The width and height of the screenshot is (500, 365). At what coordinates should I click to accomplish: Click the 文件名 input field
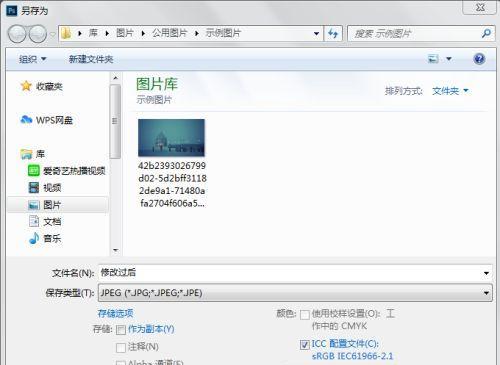tap(290, 273)
